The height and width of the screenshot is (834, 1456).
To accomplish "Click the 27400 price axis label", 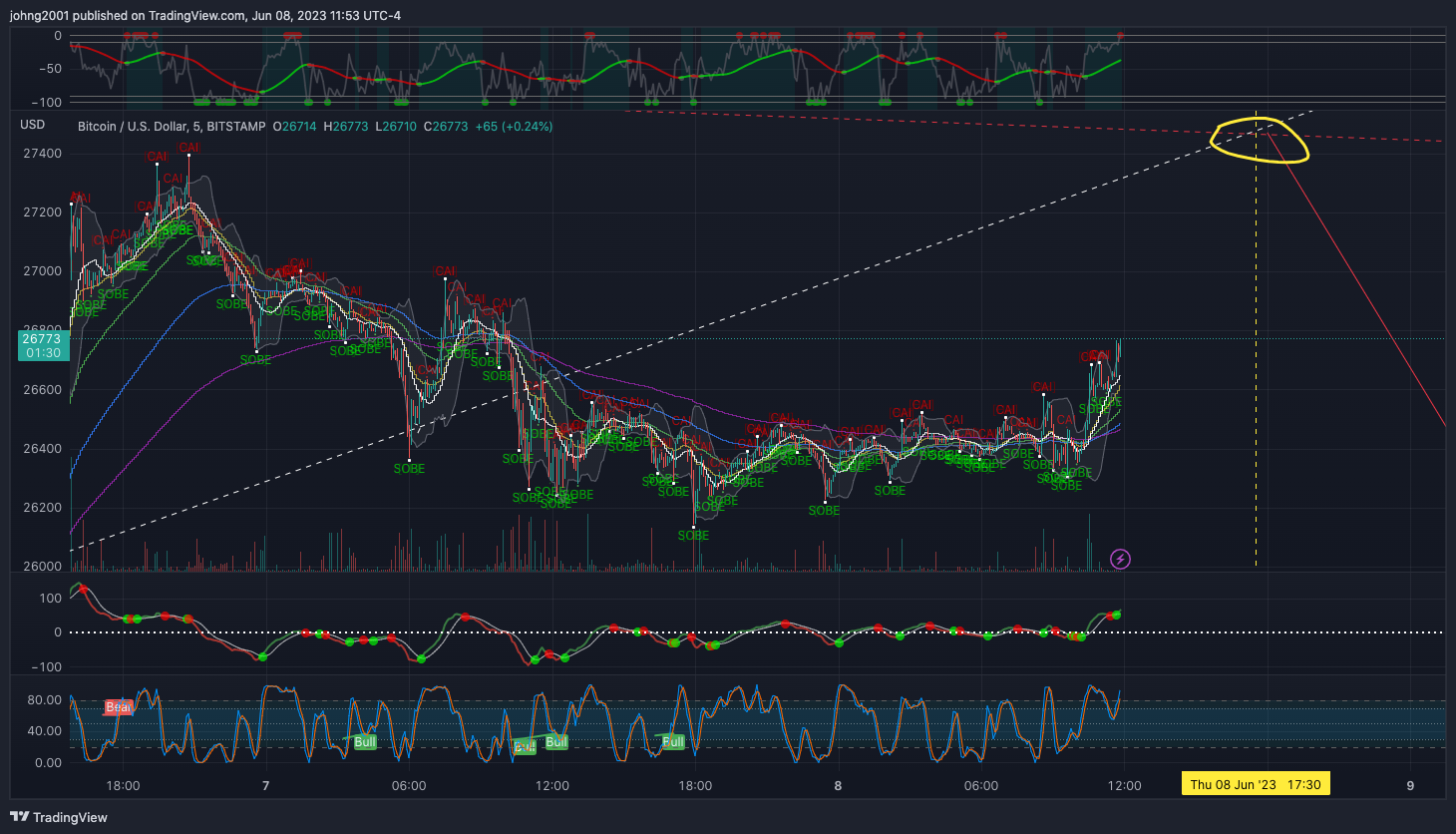I will (42, 154).
